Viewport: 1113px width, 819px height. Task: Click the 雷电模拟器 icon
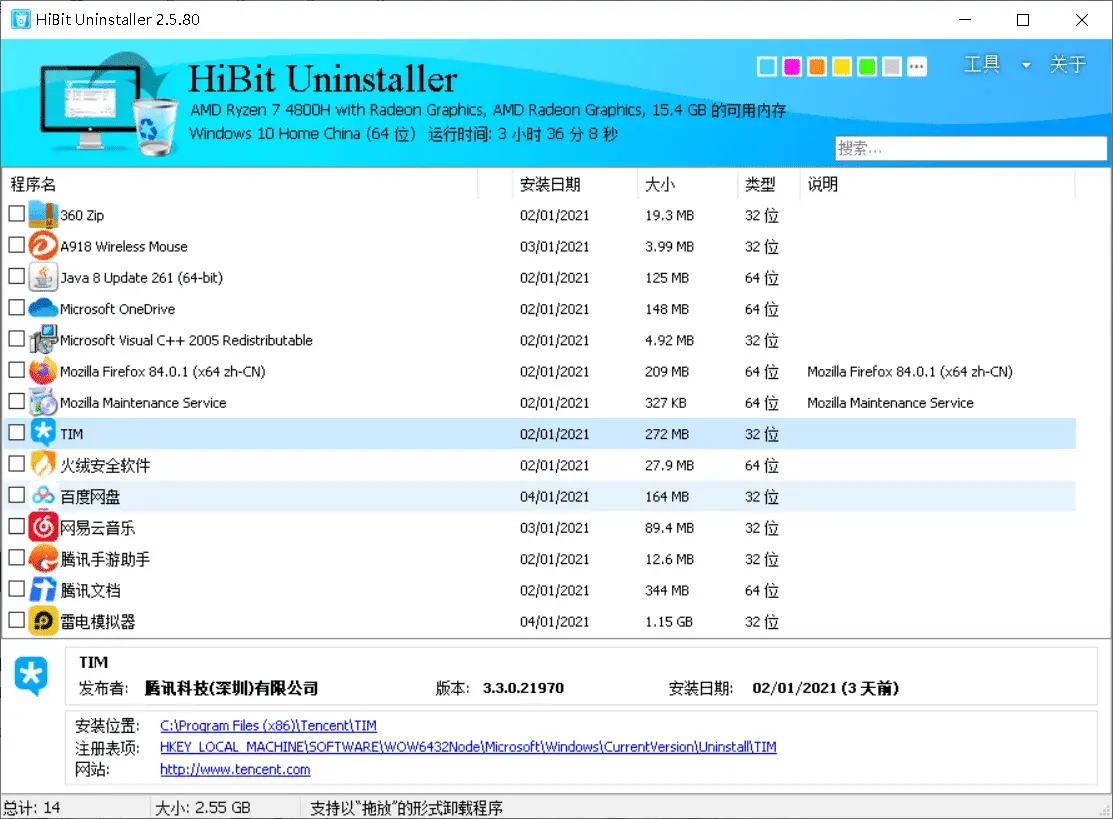(43, 620)
